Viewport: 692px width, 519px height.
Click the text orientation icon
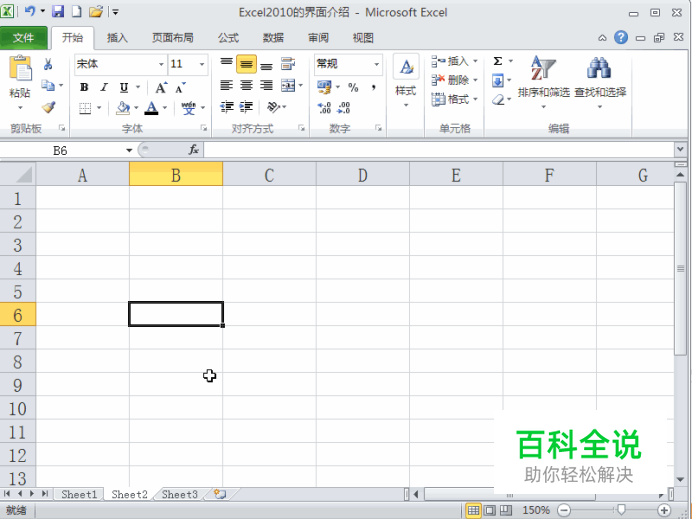(x=274, y=107)
